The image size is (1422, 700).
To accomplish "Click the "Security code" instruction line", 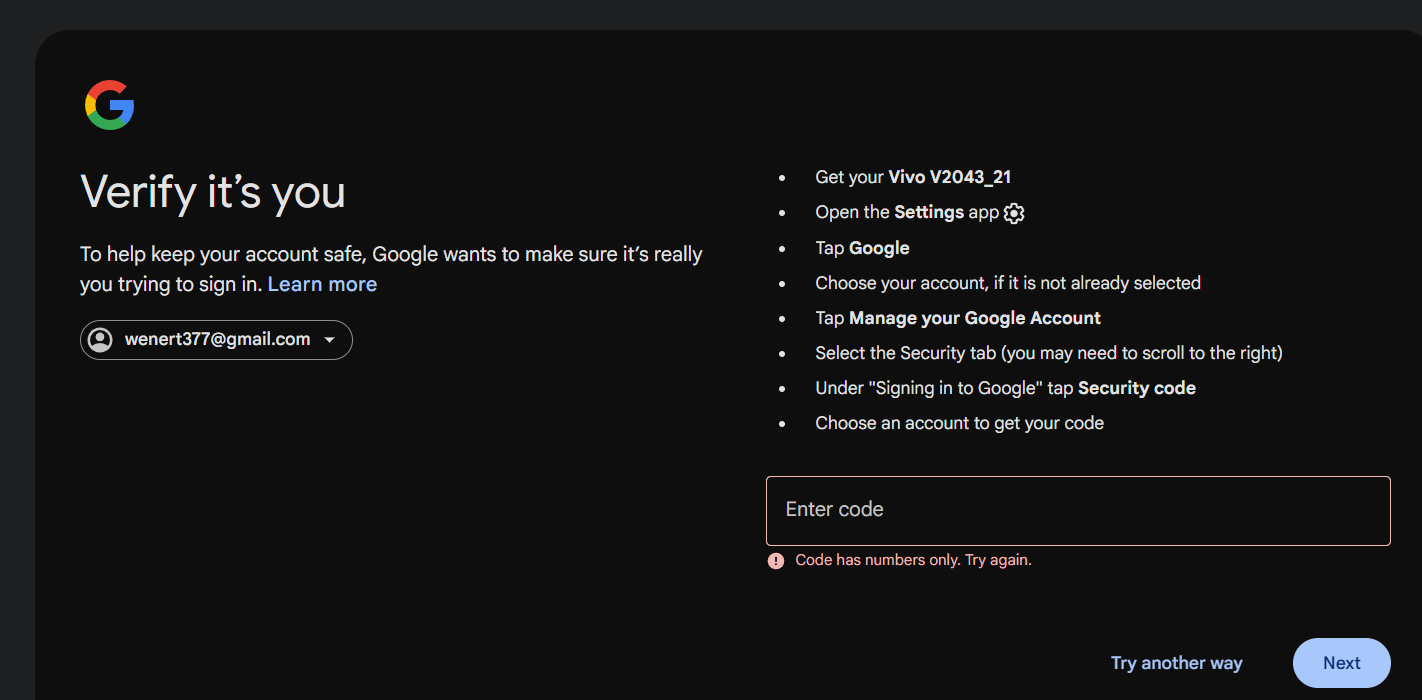I will point(1005,388).
